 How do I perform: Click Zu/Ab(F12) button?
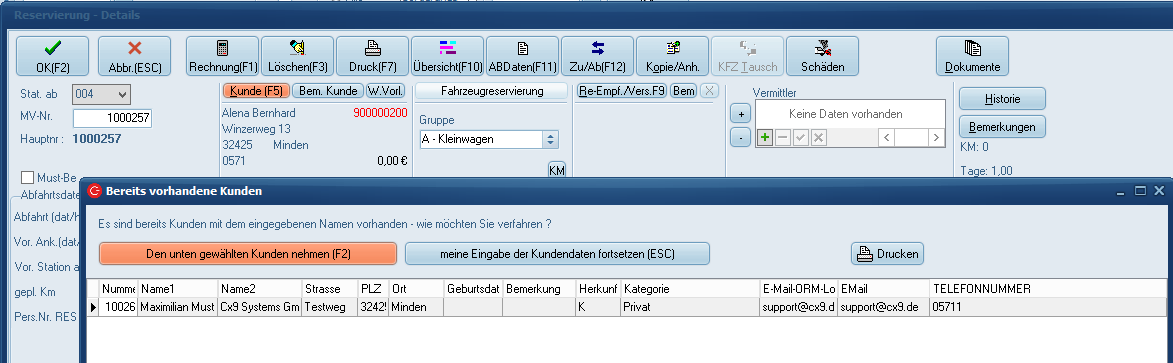point(597,56)
